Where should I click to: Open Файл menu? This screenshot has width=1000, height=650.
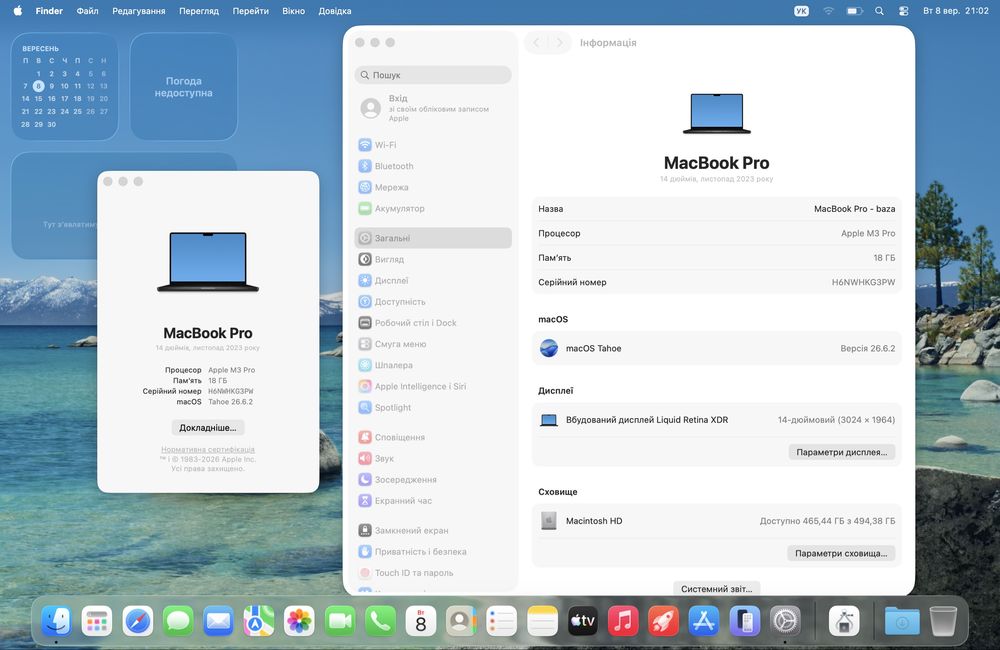coord(87,11)
